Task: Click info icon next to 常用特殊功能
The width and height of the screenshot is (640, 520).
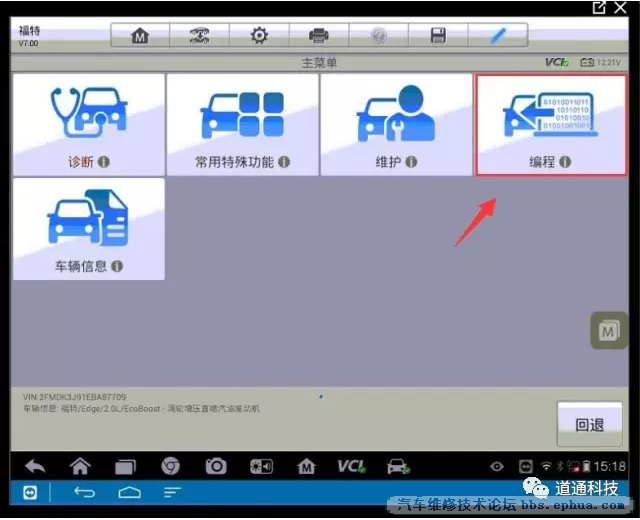Action: pos(284,162)
